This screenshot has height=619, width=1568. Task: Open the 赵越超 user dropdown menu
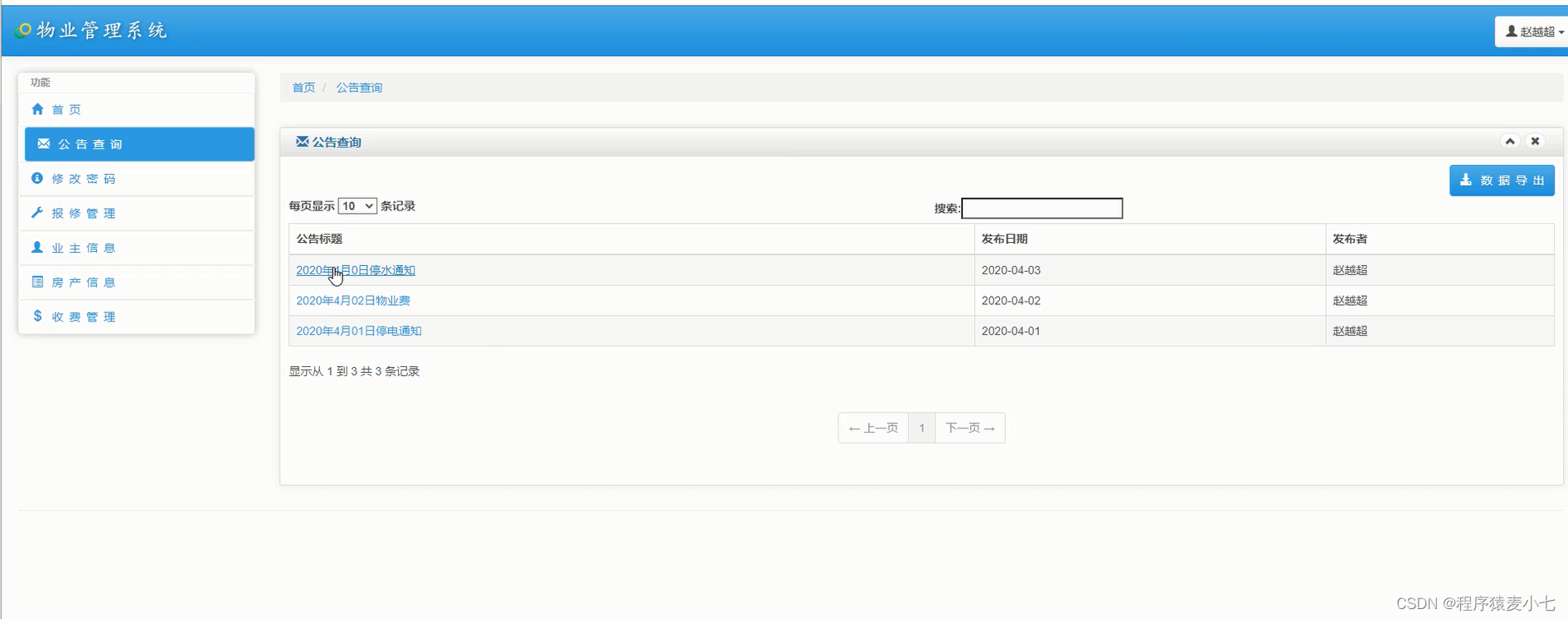coord(1533,31)
